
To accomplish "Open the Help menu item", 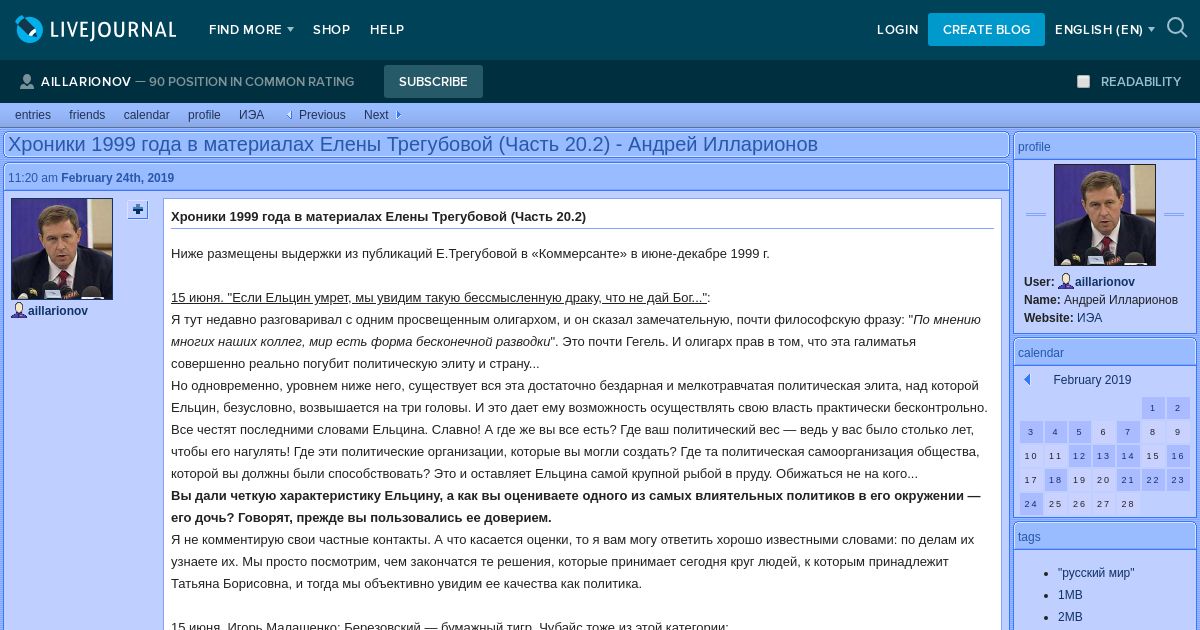I will [x=387, y=30].
